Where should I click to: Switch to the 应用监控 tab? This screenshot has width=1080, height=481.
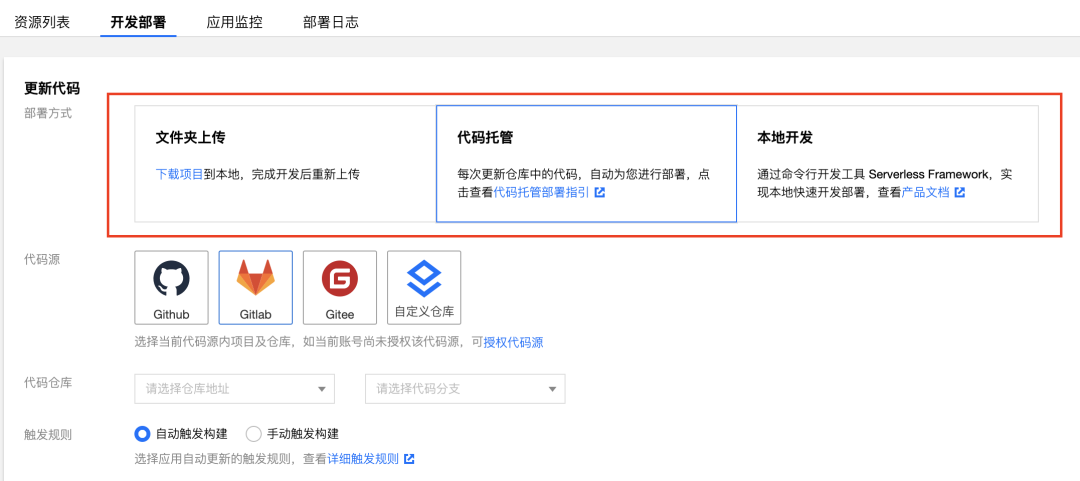click(x=235, y=21)
